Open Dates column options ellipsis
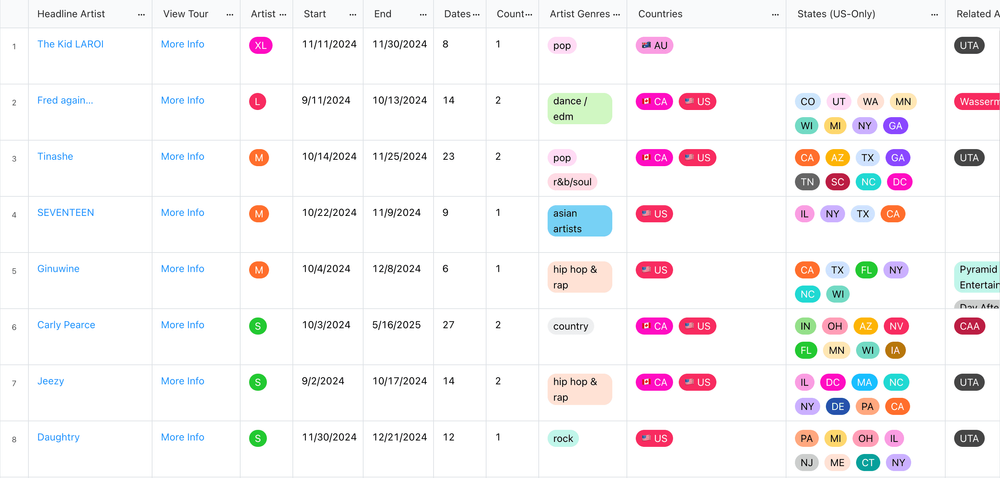Image resolution: width=1000 pixels, height=478 pixels. point(476,14)
